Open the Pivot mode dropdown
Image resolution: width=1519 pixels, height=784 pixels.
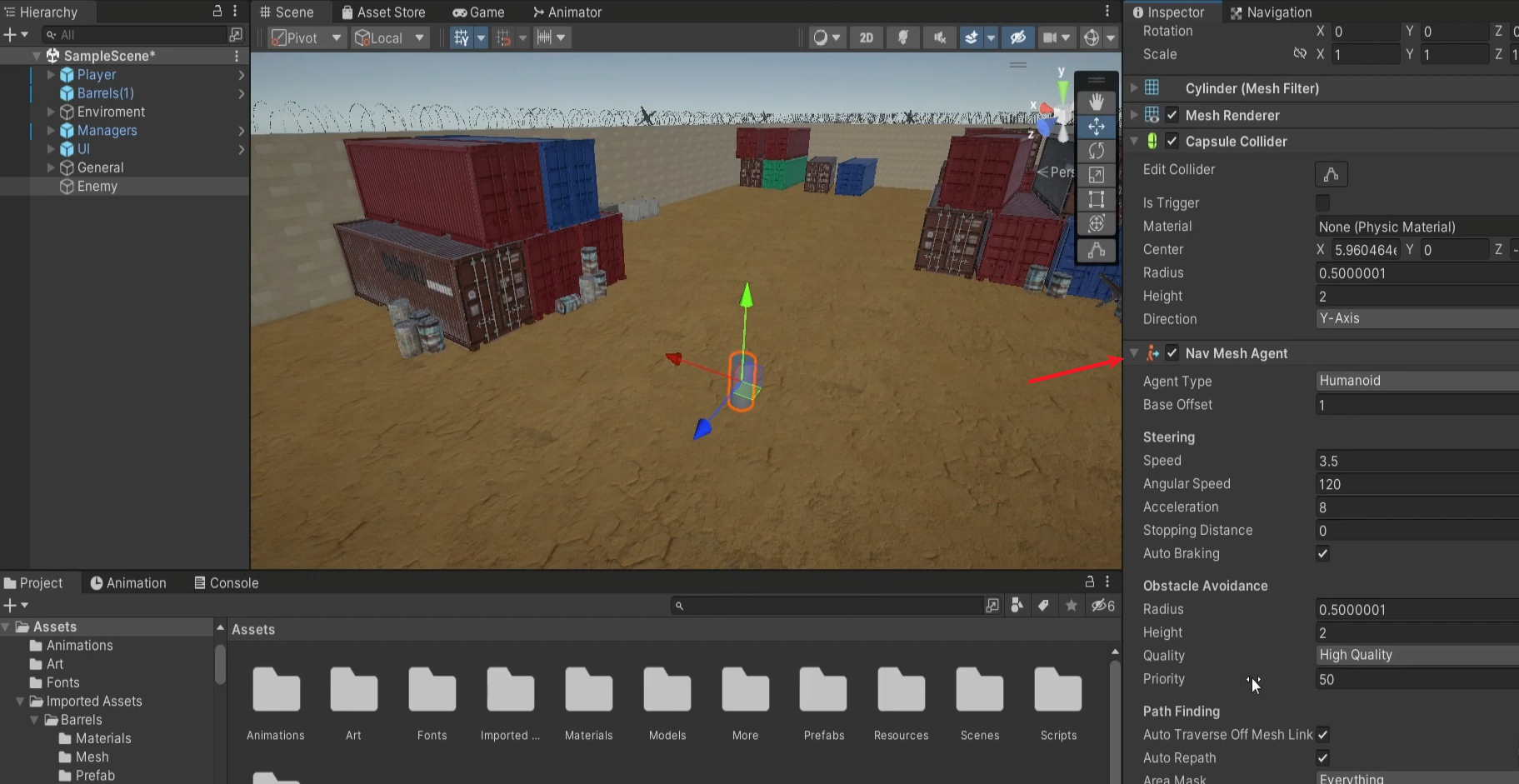point(307,37)
